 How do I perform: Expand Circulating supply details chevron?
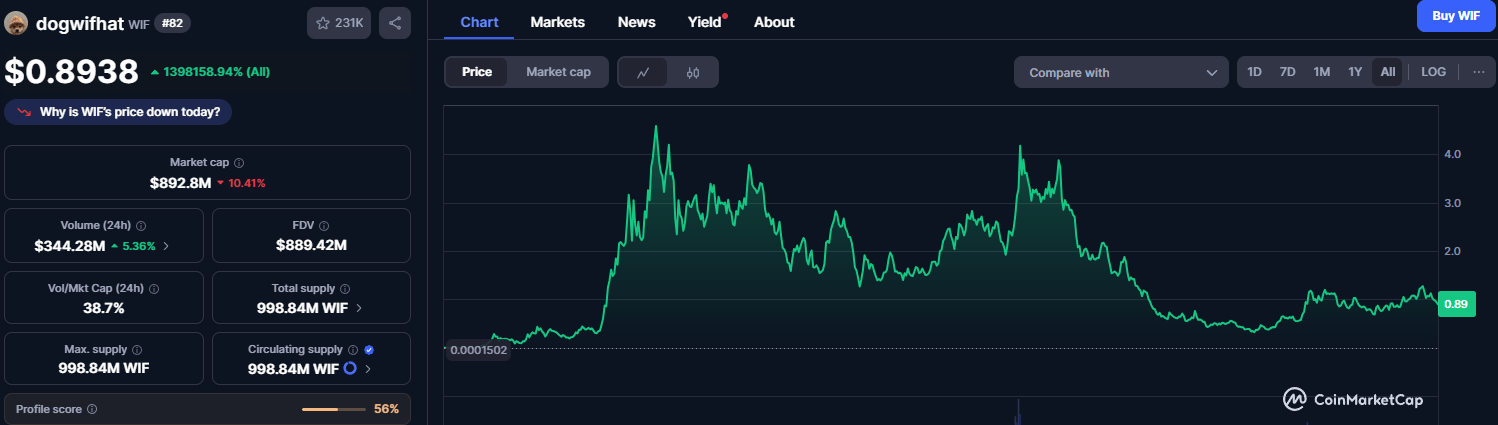[x=368, y=369]
